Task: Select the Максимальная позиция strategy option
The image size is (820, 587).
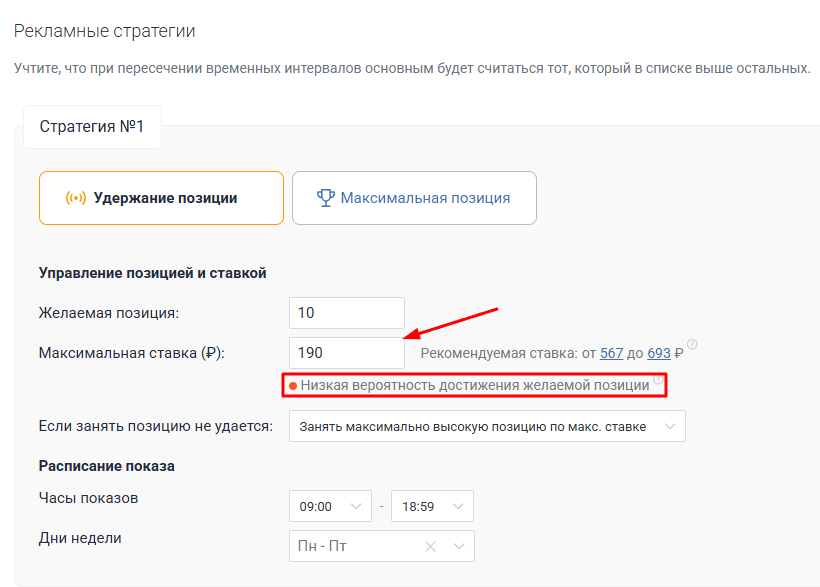Action: [x=414, y=198]
